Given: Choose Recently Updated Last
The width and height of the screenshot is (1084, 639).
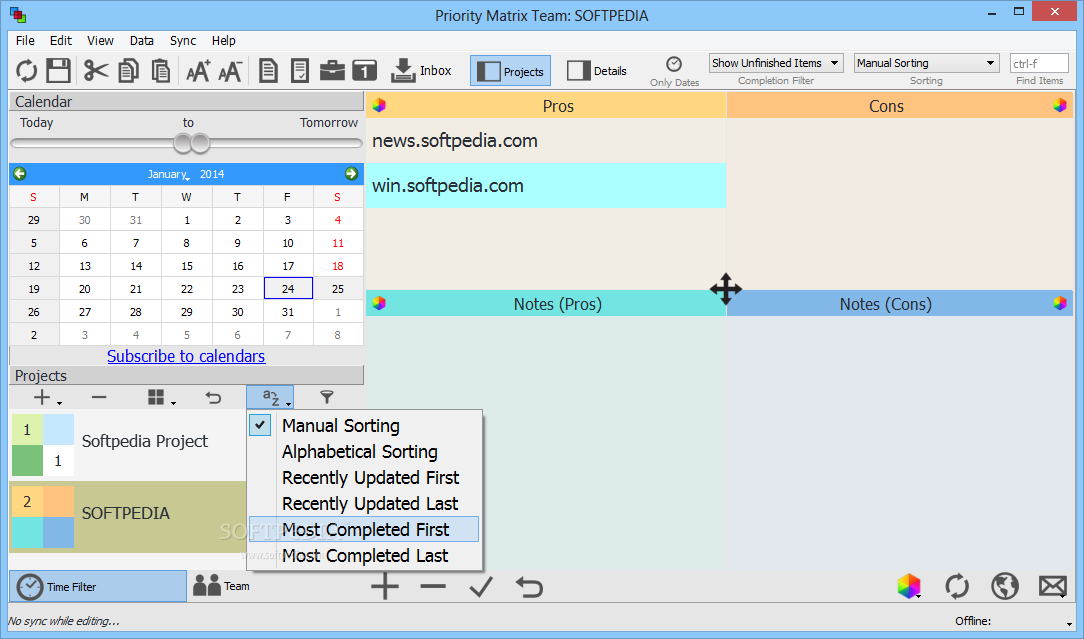Looking at the screenshot, I should 364,504.
